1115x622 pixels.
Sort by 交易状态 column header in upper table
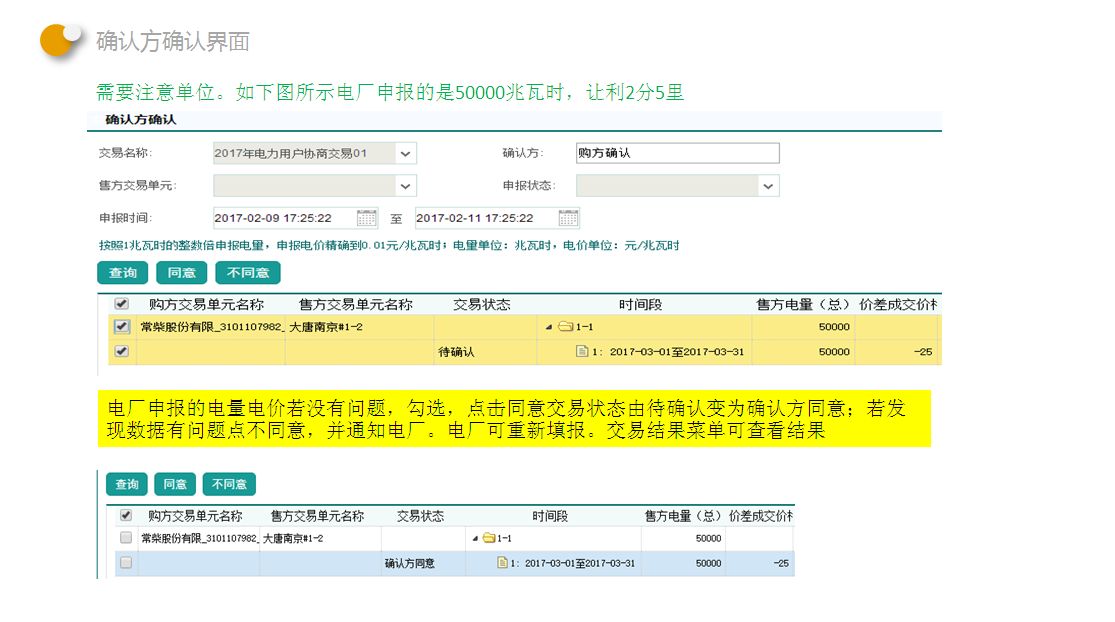[481, 304]
